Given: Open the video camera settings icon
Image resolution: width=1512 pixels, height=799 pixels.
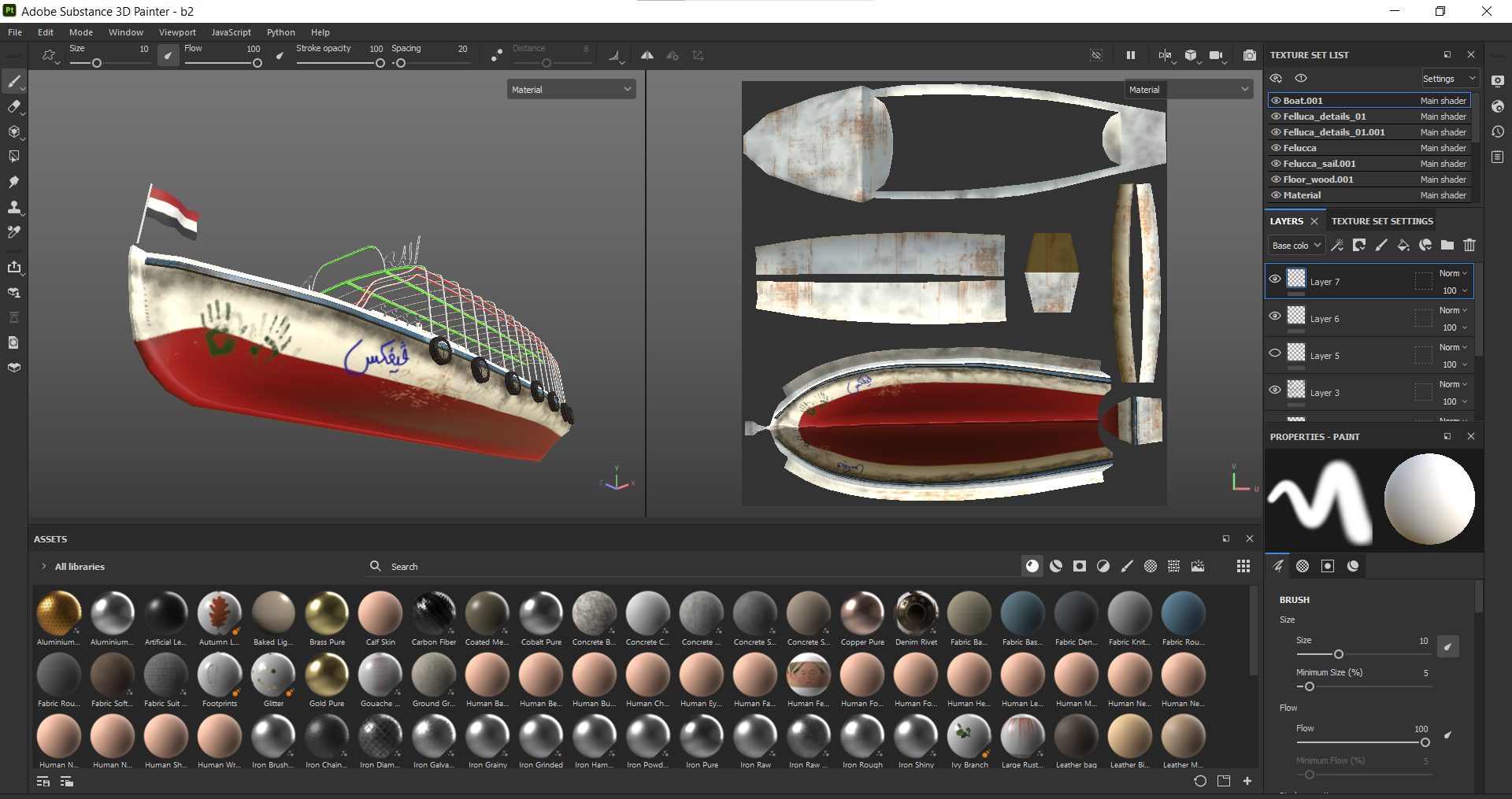Looking at the screenshot, I should [1217, 55].
